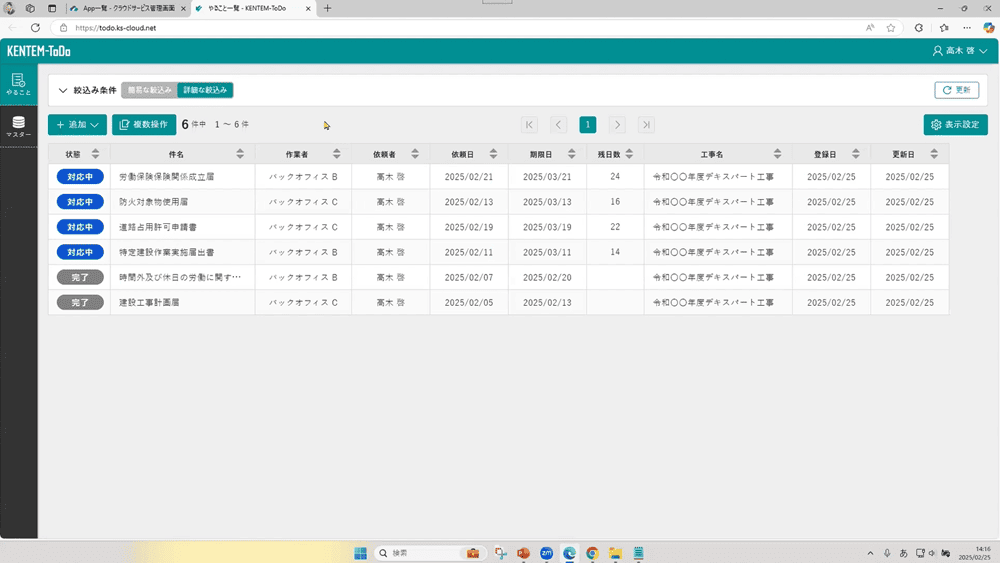The width and height of the screenshot is (1000, 563).
Task: Open 表示設定 display settings
Action: pyautogui.click(x=955, y=124)
